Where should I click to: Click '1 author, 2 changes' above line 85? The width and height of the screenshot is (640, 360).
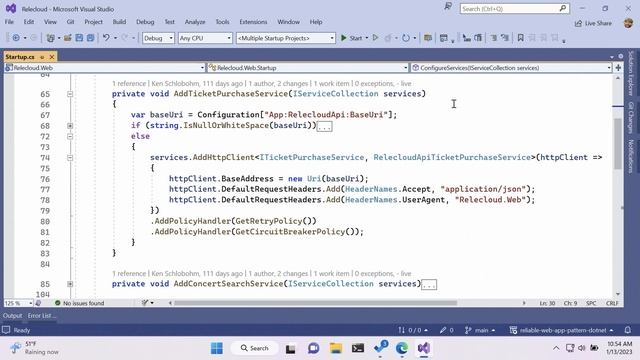[278, 273]
